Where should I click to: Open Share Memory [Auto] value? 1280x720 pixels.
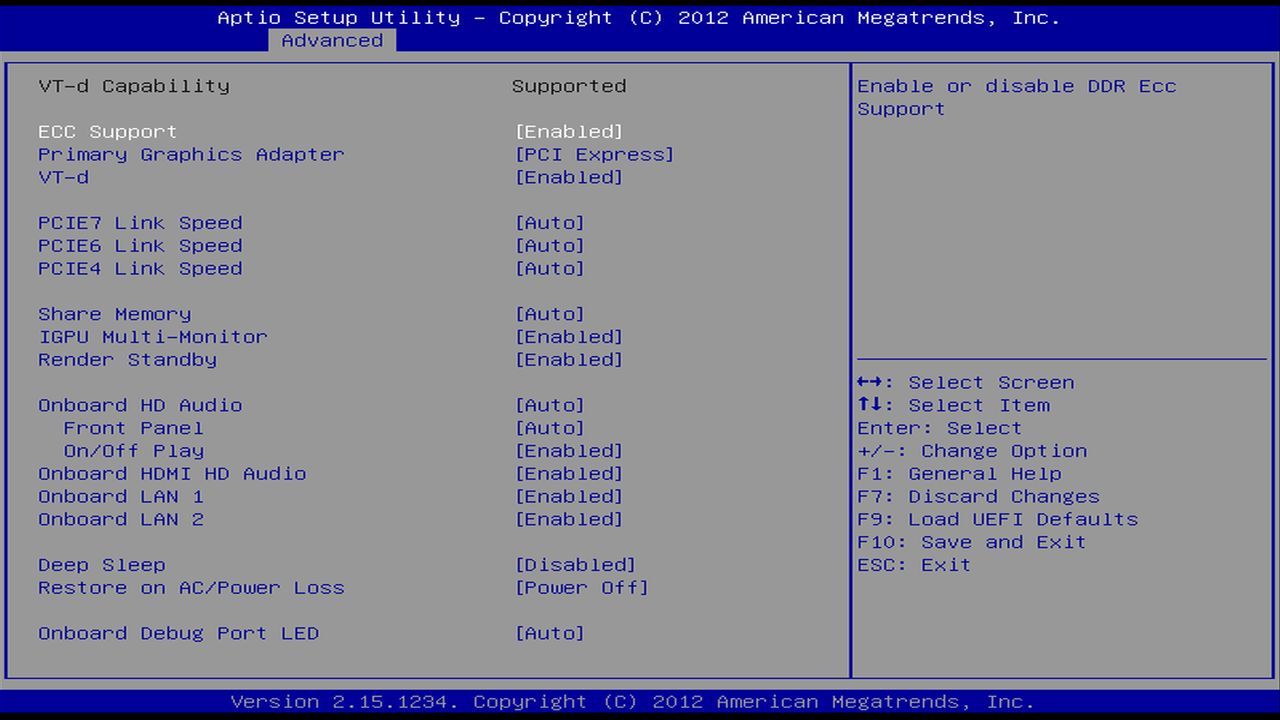pos(550,314)
